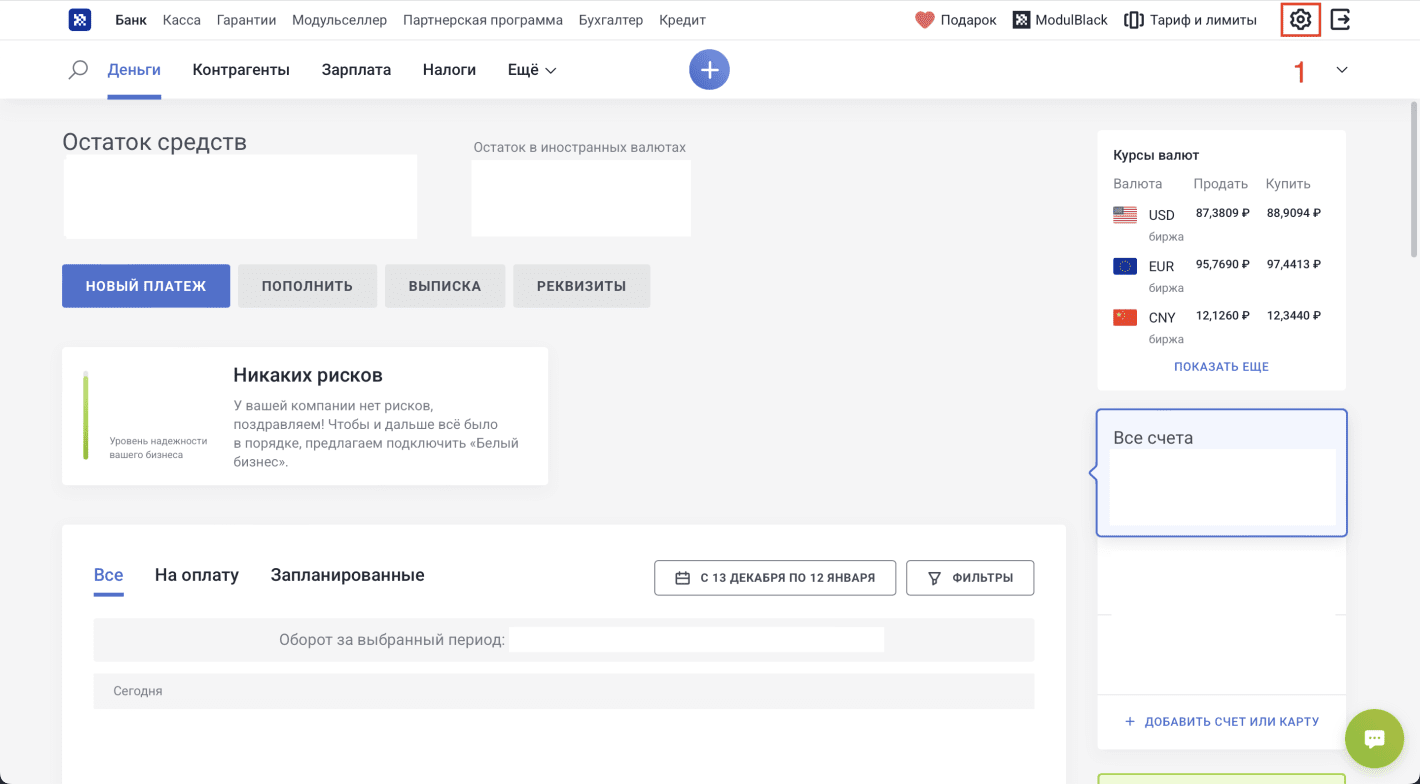Open the green chat bubble
Image resolution: width=1420 pixels, height=784 pixels.
click(x=1374, y=738)
